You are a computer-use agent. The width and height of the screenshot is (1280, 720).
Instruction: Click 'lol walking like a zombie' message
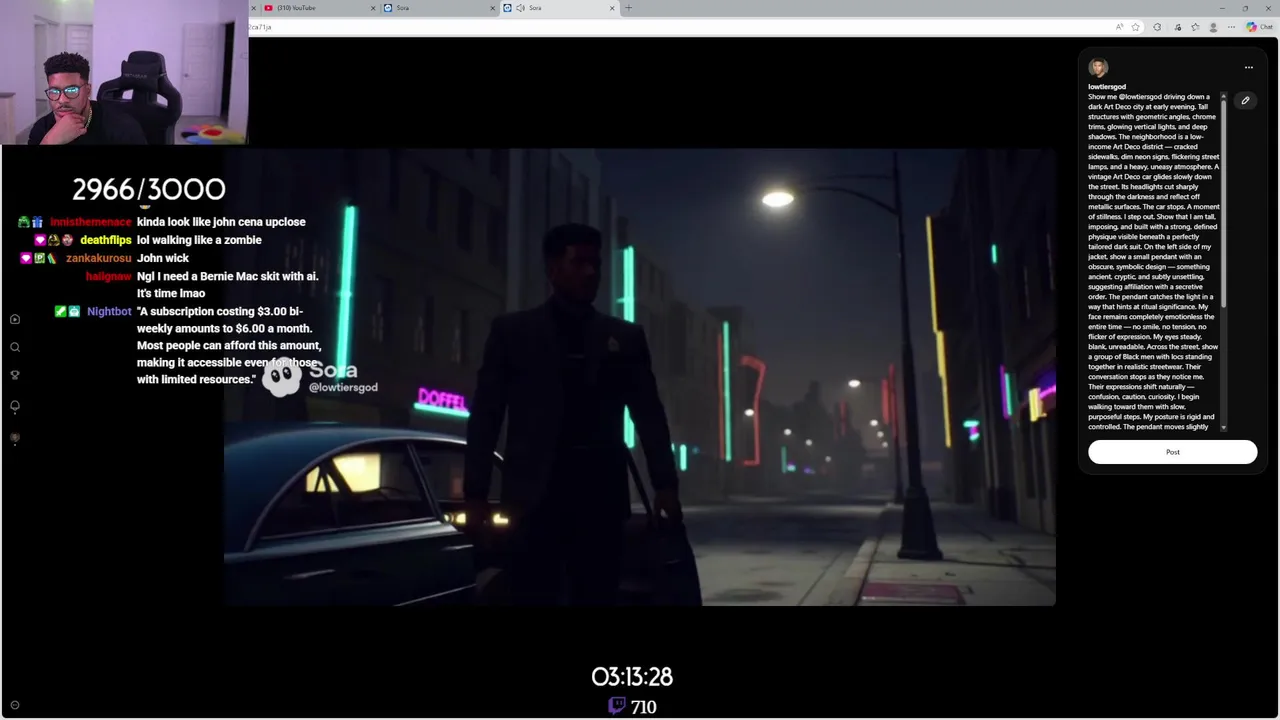coord(199,240)
